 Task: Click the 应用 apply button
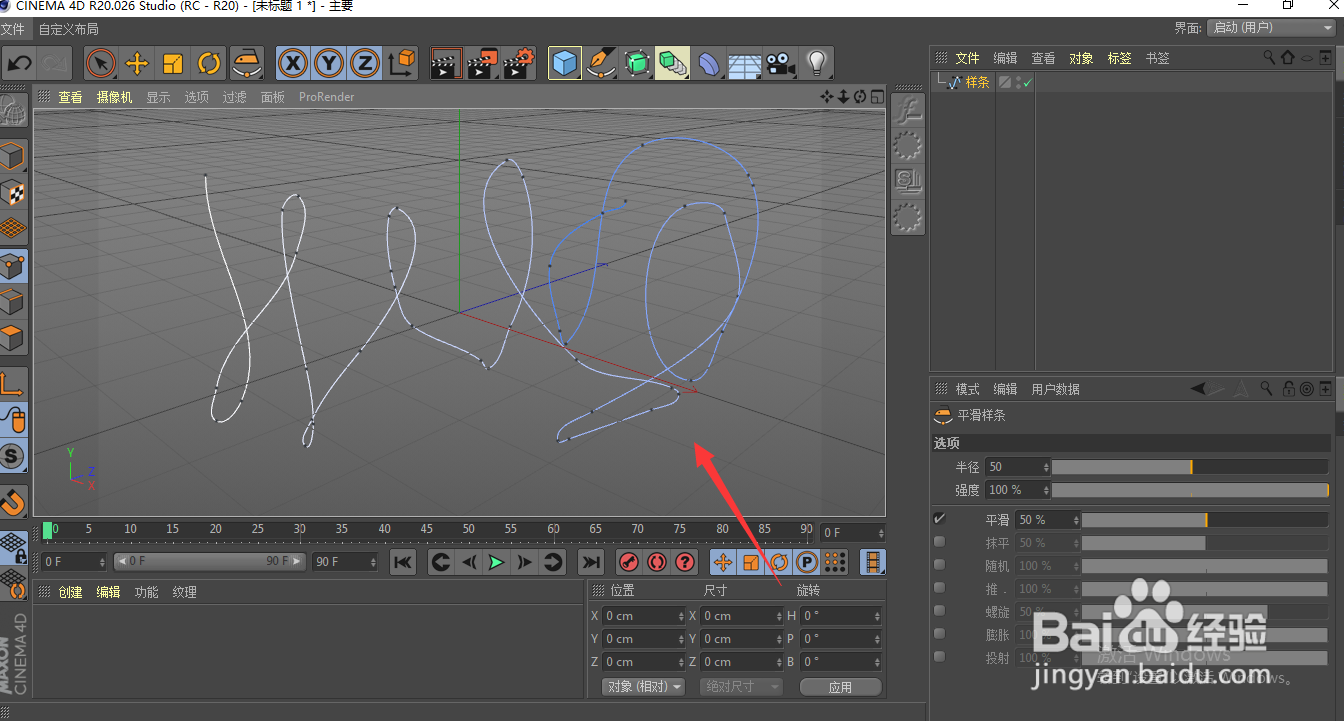[x=840, y=687]
